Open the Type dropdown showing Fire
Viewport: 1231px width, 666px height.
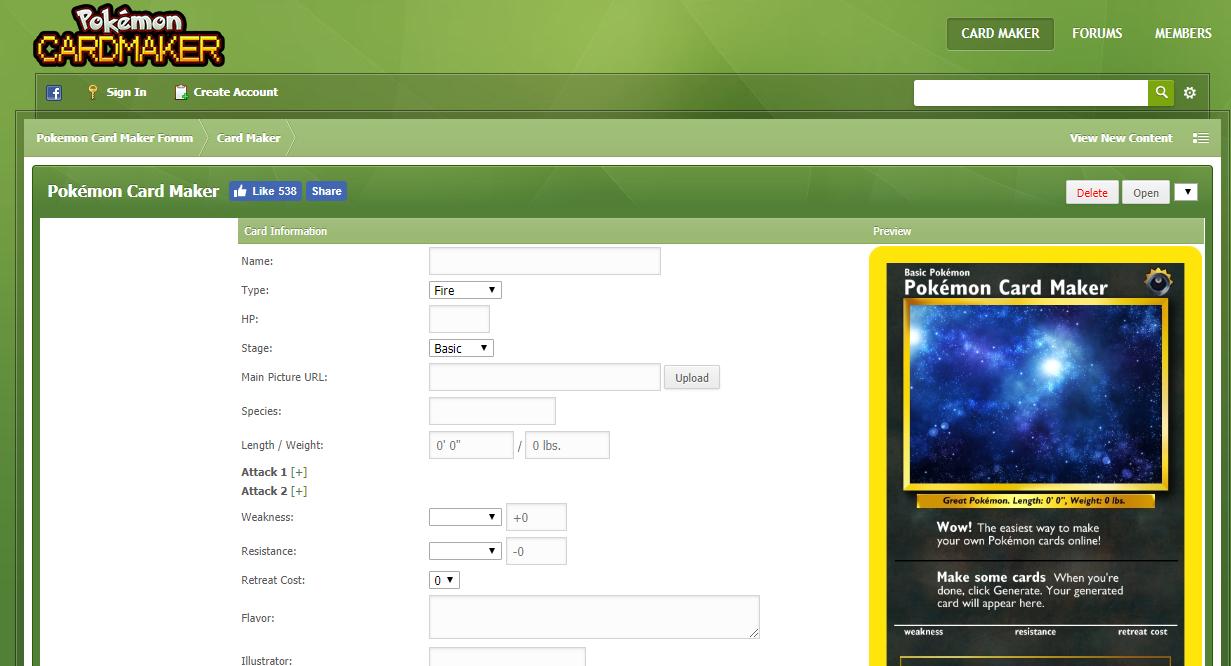point(465,290)
